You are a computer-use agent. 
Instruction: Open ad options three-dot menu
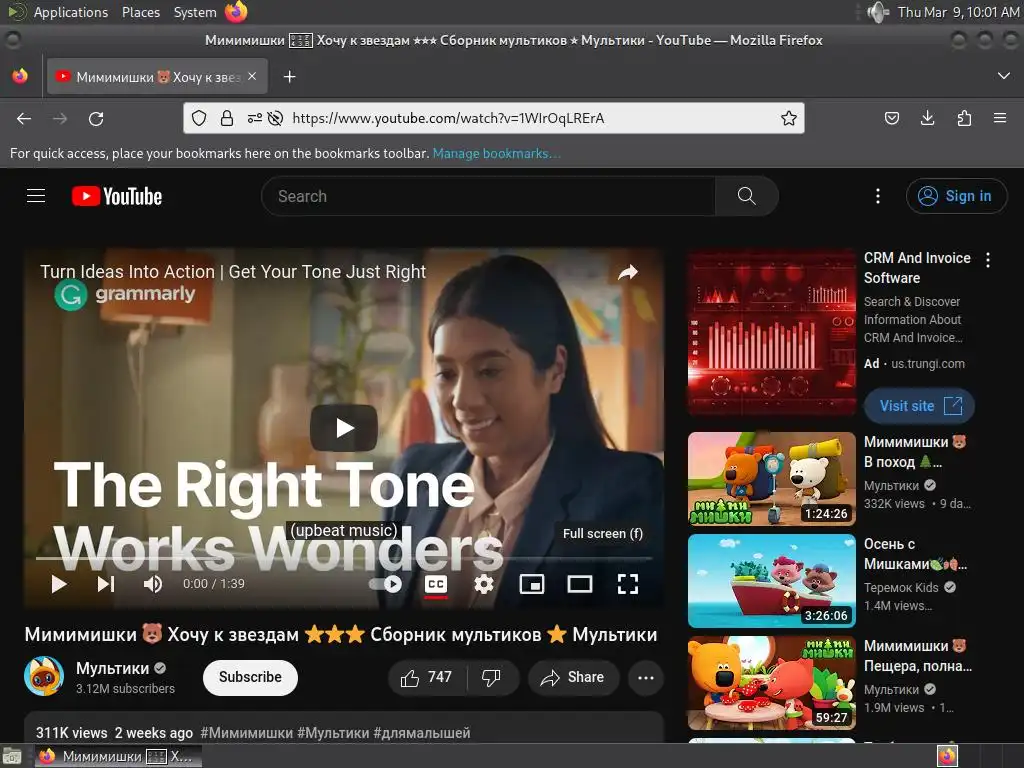[988, 260]
